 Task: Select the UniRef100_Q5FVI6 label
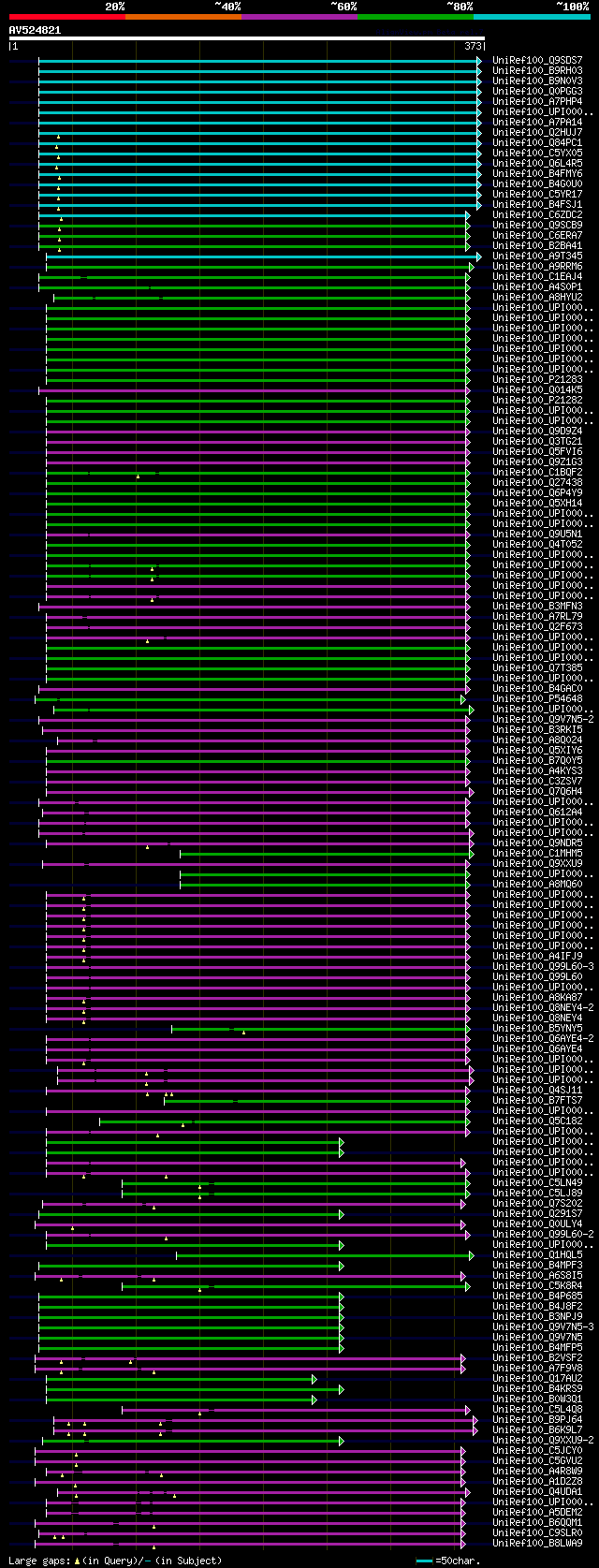click(537, 452)
